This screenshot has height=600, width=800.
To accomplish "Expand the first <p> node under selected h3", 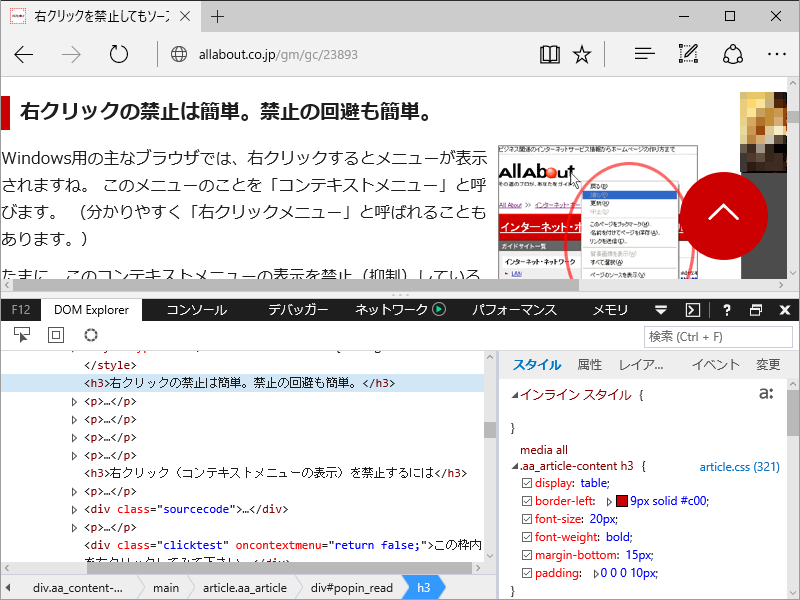I will point(74,402).
